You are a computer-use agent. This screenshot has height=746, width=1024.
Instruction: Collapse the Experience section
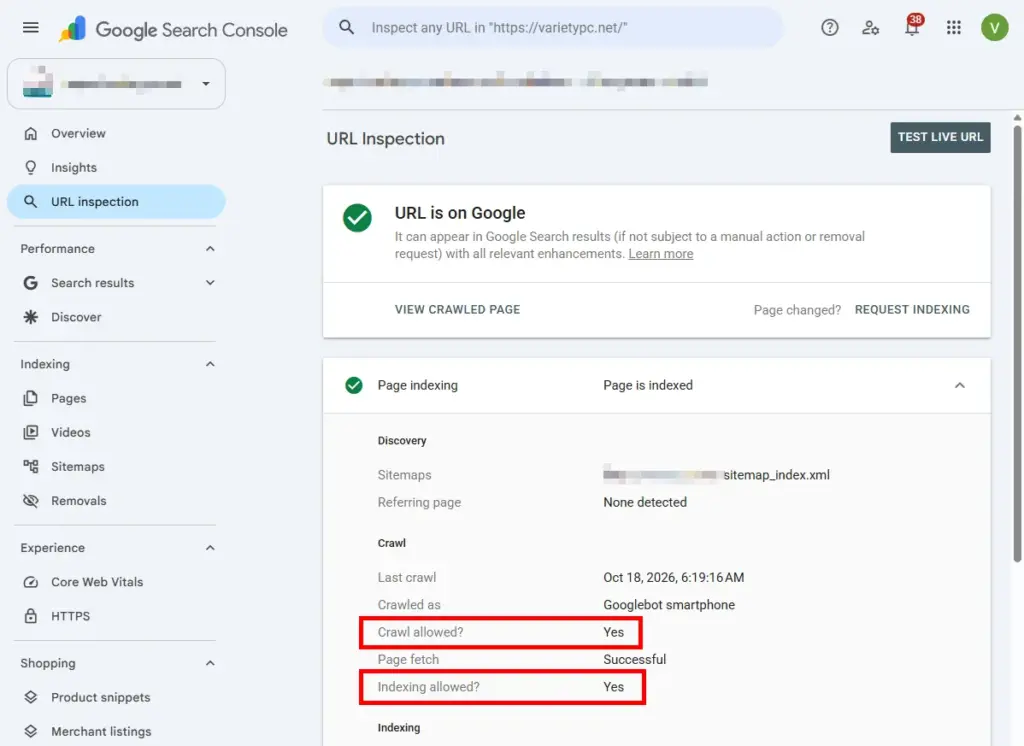(x=210, y=547)
